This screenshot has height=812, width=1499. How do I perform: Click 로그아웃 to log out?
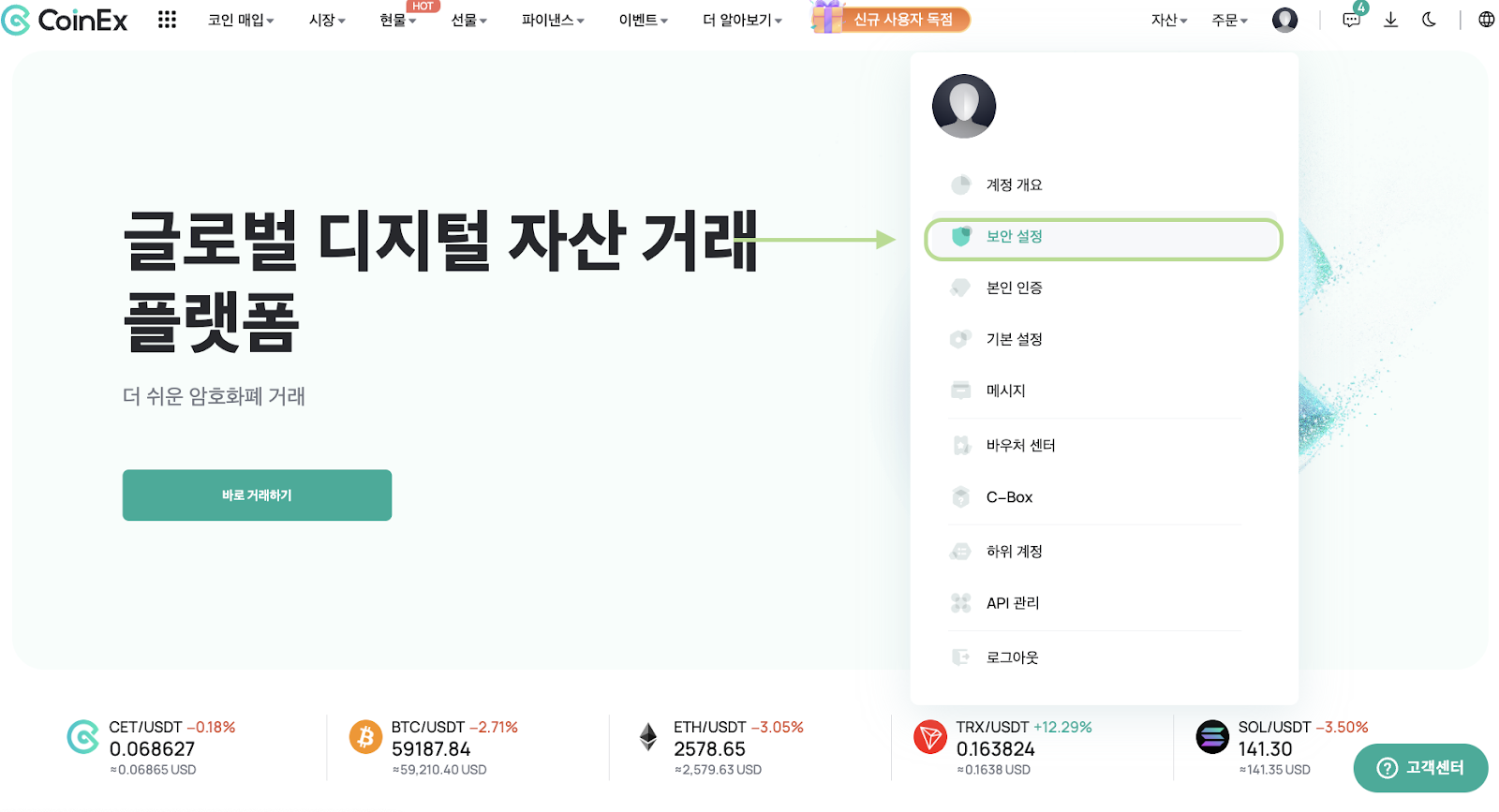click(x=1012, y=657)
